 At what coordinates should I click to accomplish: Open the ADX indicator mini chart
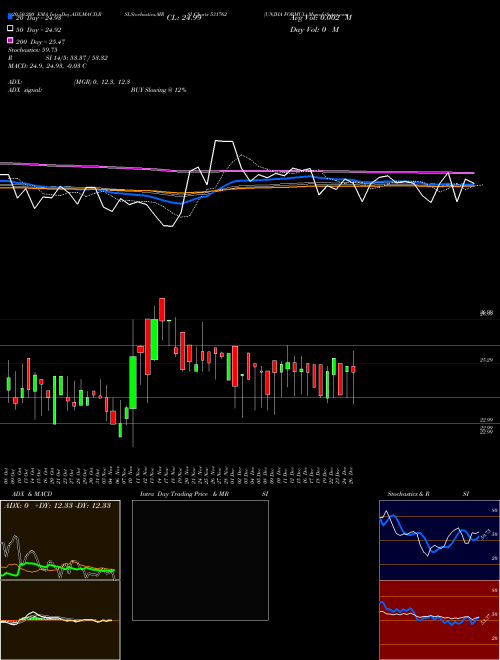click(60, 540)
